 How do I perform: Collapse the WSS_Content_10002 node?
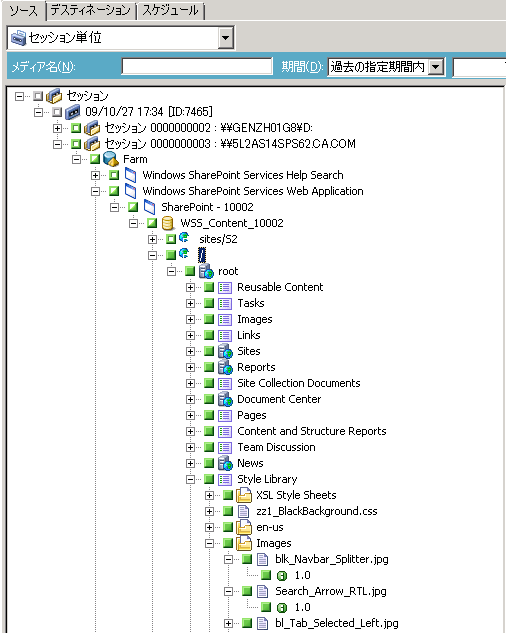click(x=133, y=223)
